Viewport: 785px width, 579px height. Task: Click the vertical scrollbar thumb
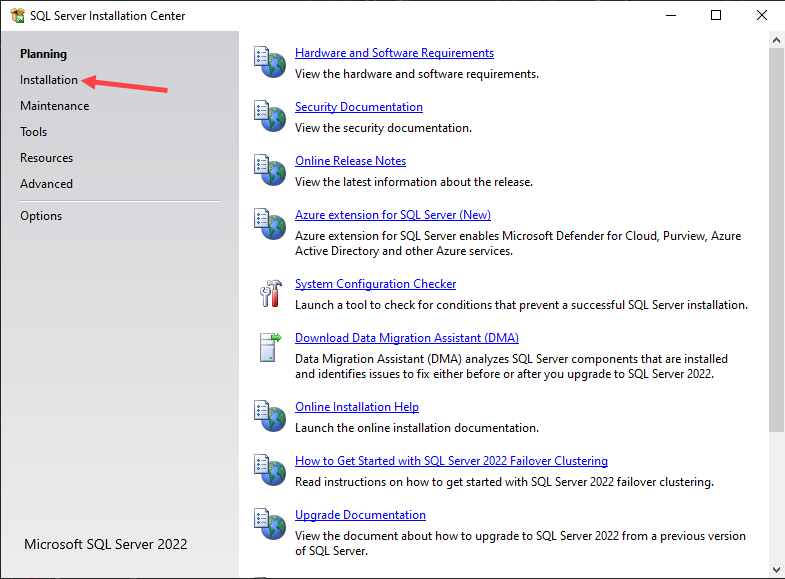[776, 240]
